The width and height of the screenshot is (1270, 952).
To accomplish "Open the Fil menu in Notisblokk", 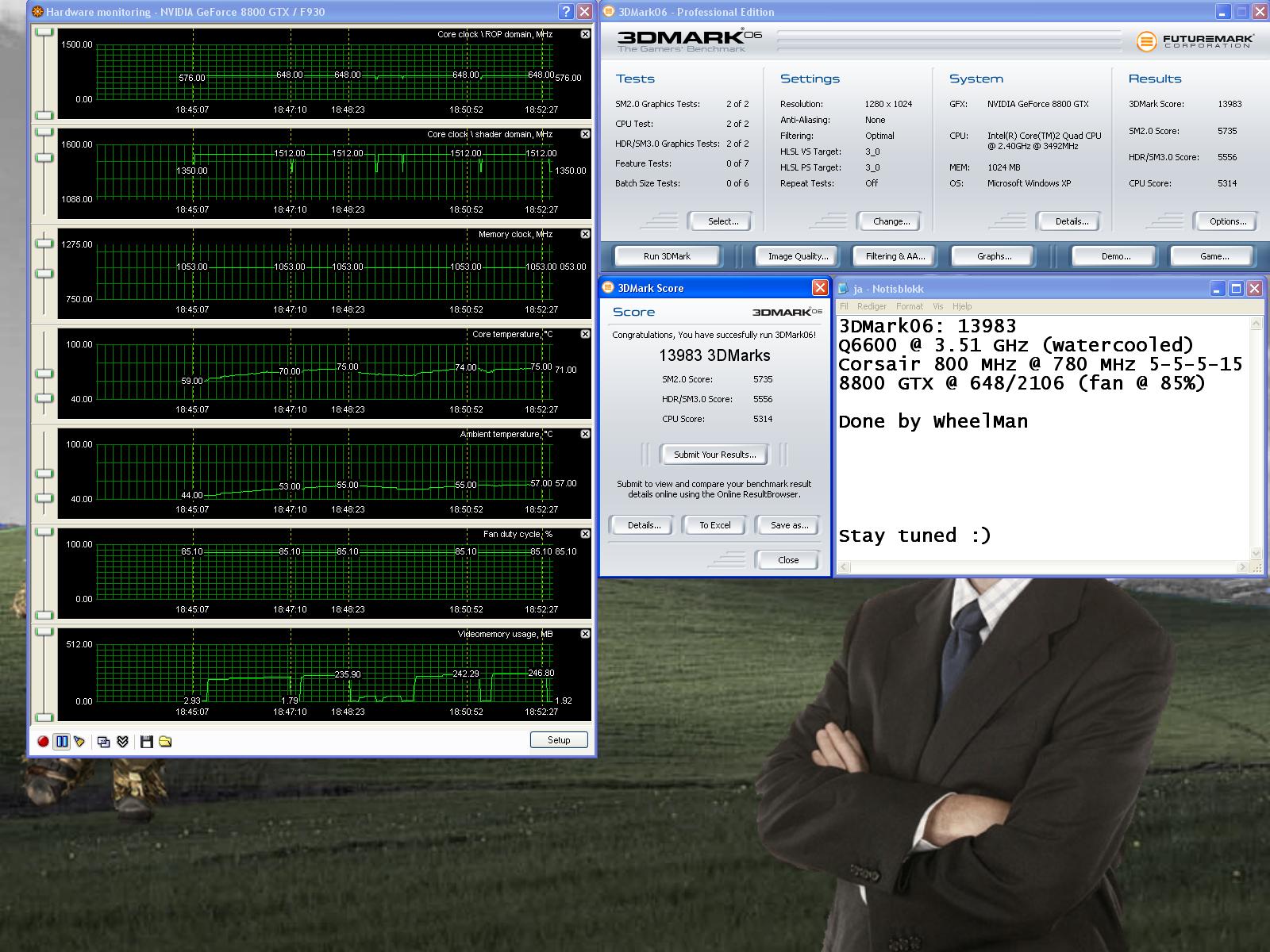I will (x=844, y=306).
